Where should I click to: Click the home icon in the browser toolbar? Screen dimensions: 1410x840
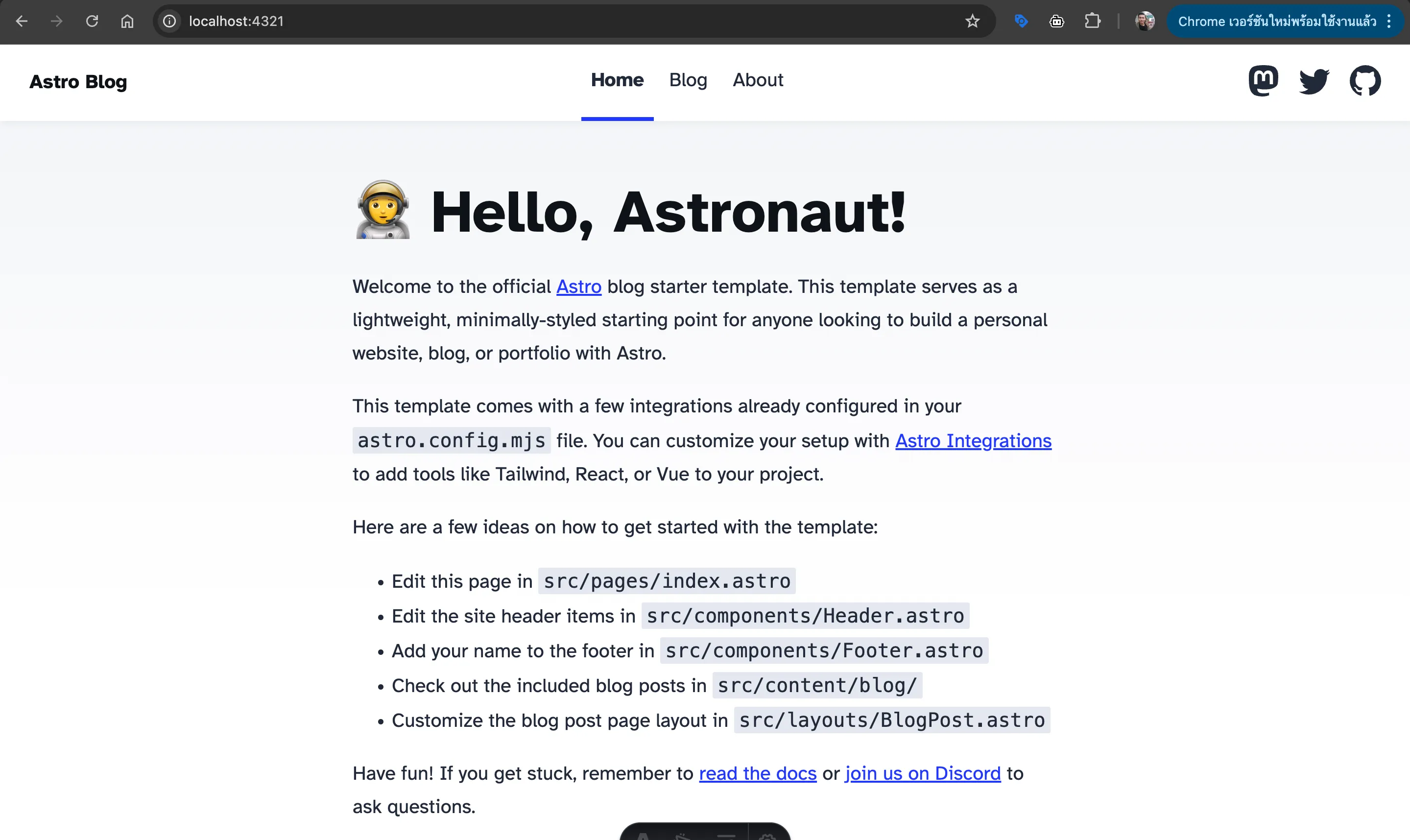click(127, 21)
